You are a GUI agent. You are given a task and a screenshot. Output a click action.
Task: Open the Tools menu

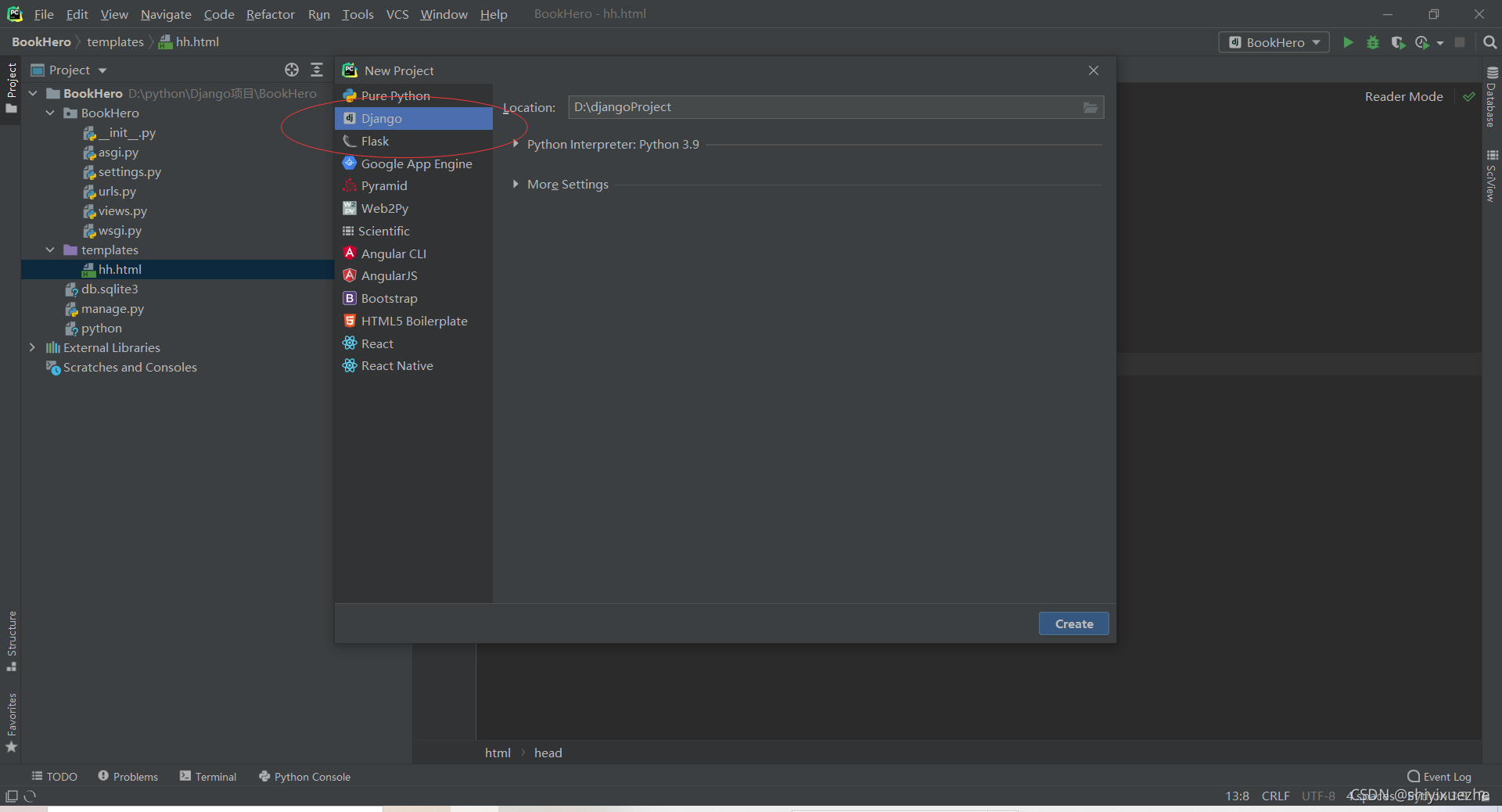[358, 14]
